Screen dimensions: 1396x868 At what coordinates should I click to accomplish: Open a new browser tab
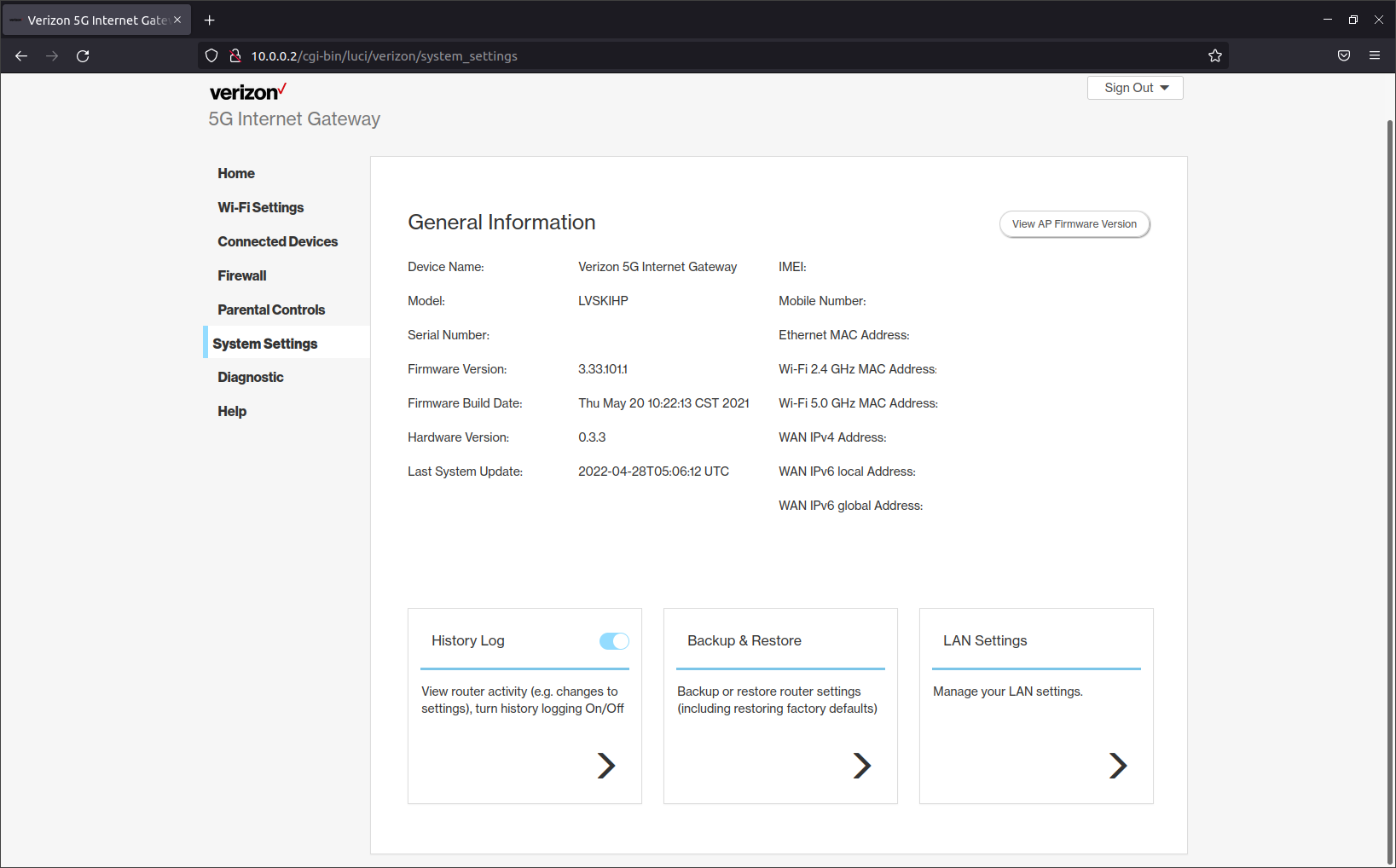click(210, 20)
